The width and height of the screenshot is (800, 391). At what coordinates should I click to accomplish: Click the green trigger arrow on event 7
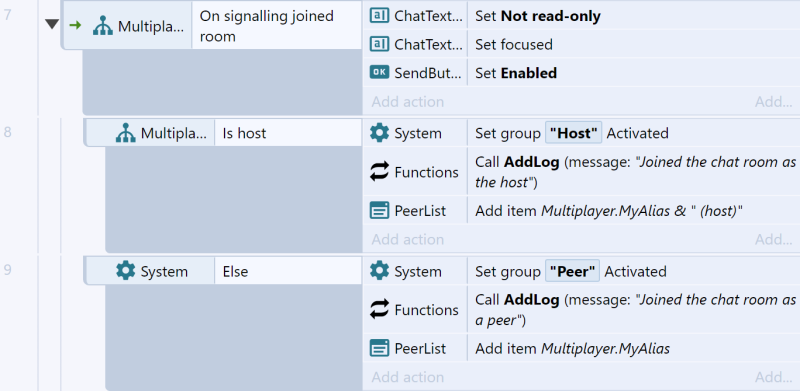(x=75, y=25)
